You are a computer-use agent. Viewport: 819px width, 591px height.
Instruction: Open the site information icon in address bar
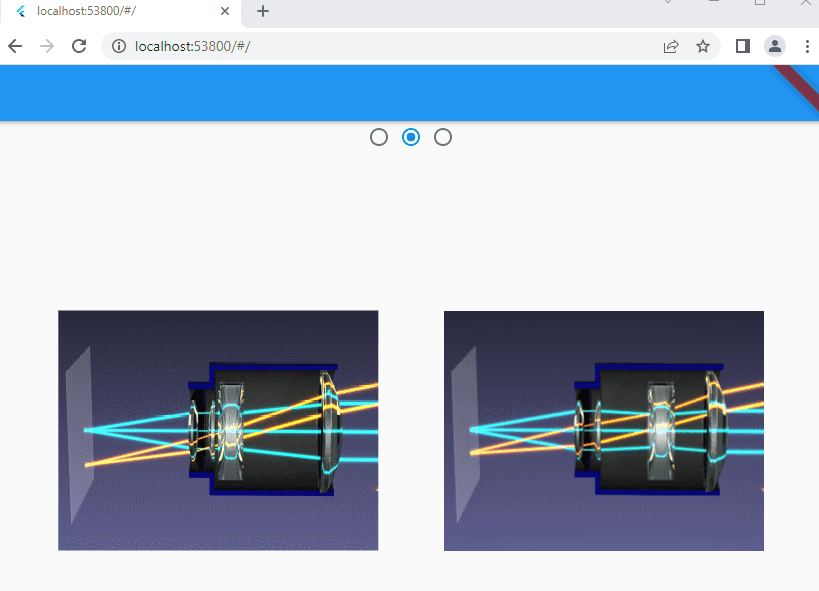pyautogui.click(x=119, y=46)
